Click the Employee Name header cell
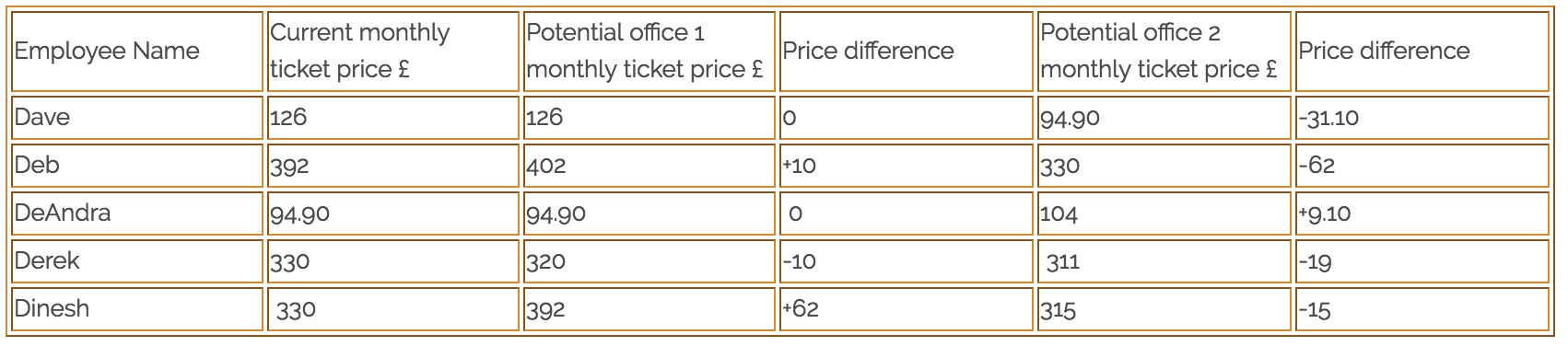This screenshot has width=1568, height=346. (x=137, y=52)
